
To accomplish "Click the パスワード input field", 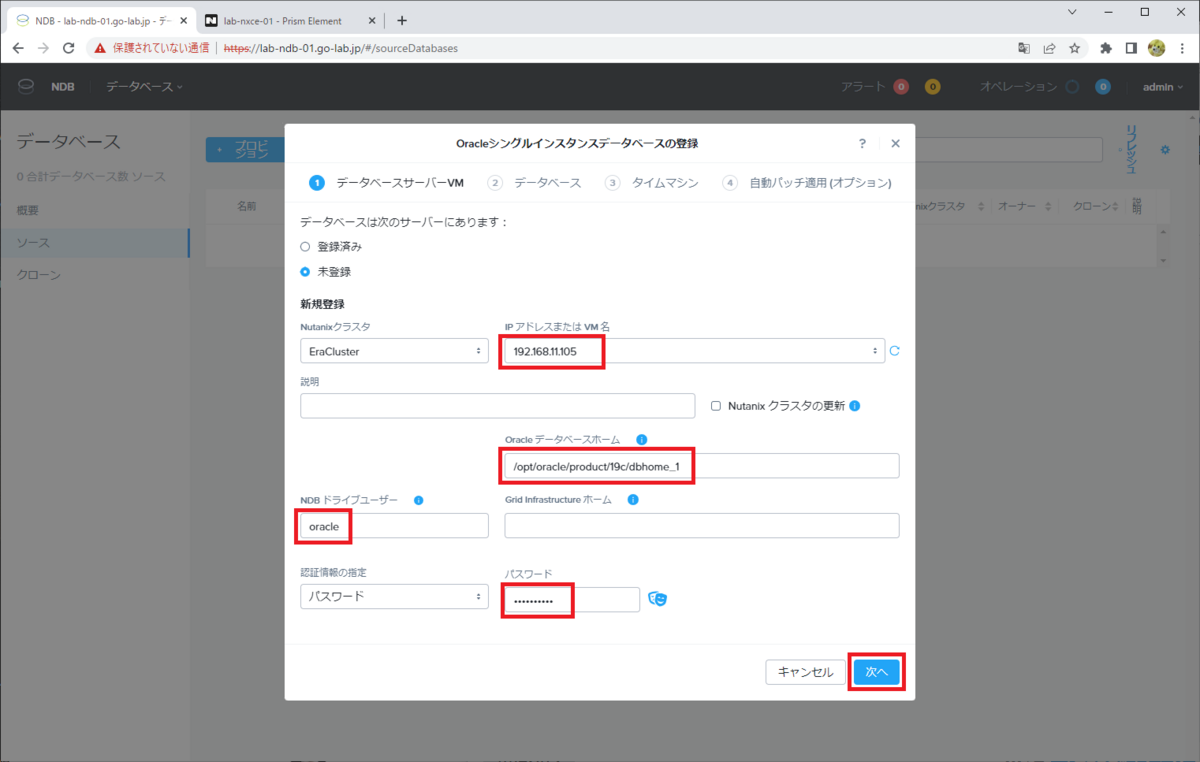I will [572, 600].
